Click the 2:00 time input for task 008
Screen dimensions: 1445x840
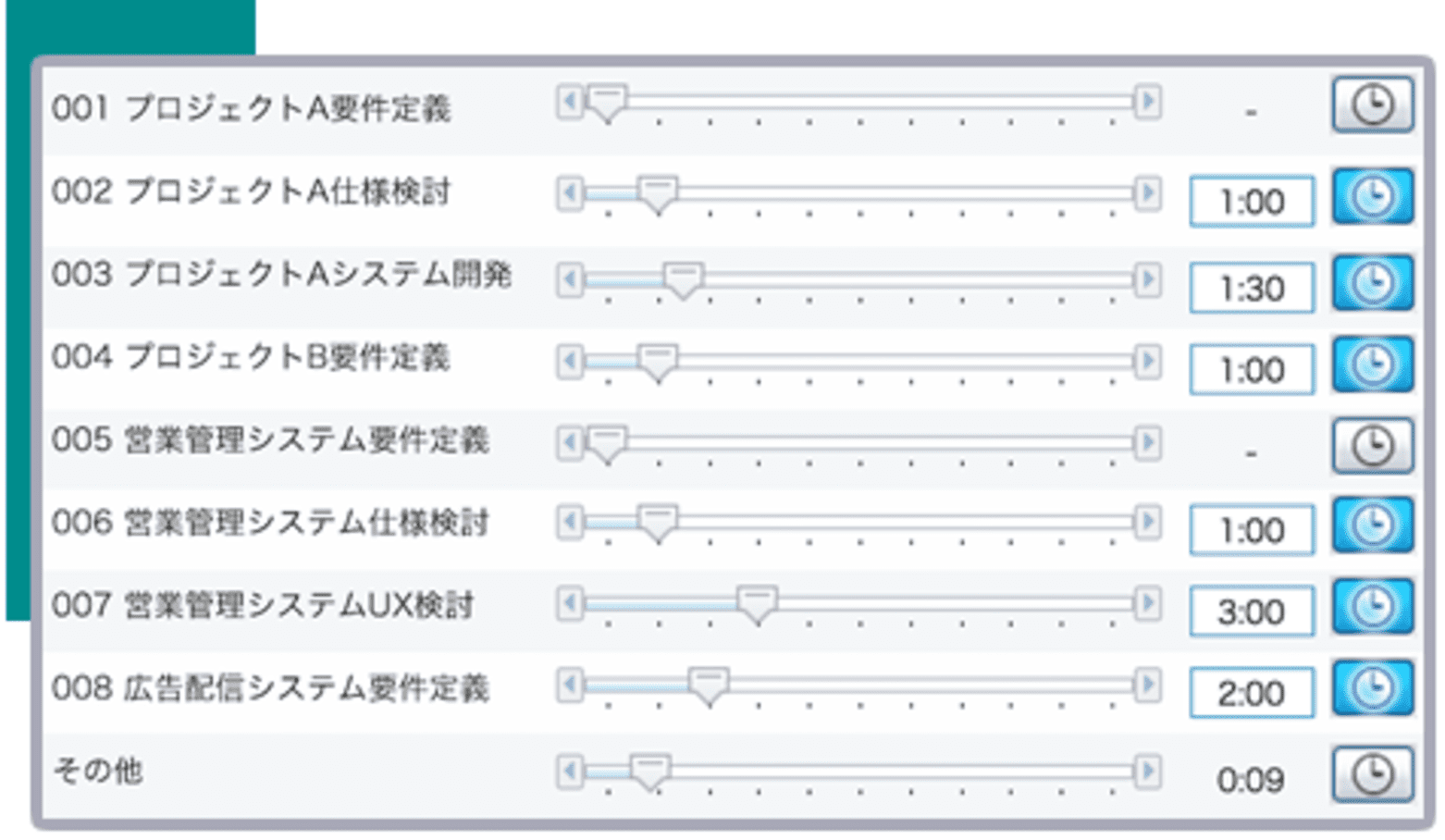(1251, 692)
